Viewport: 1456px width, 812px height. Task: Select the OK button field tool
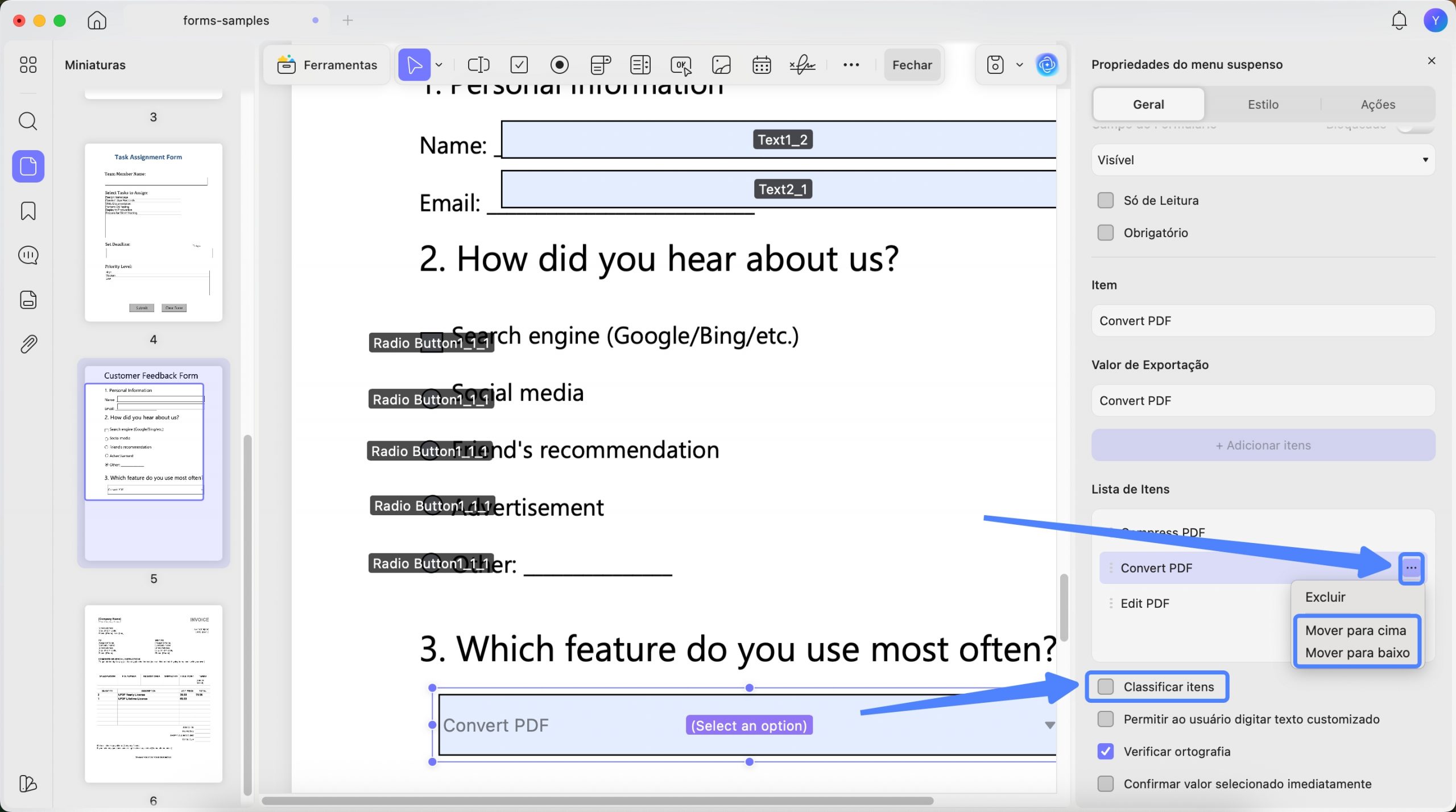click(x=681, y=65)
